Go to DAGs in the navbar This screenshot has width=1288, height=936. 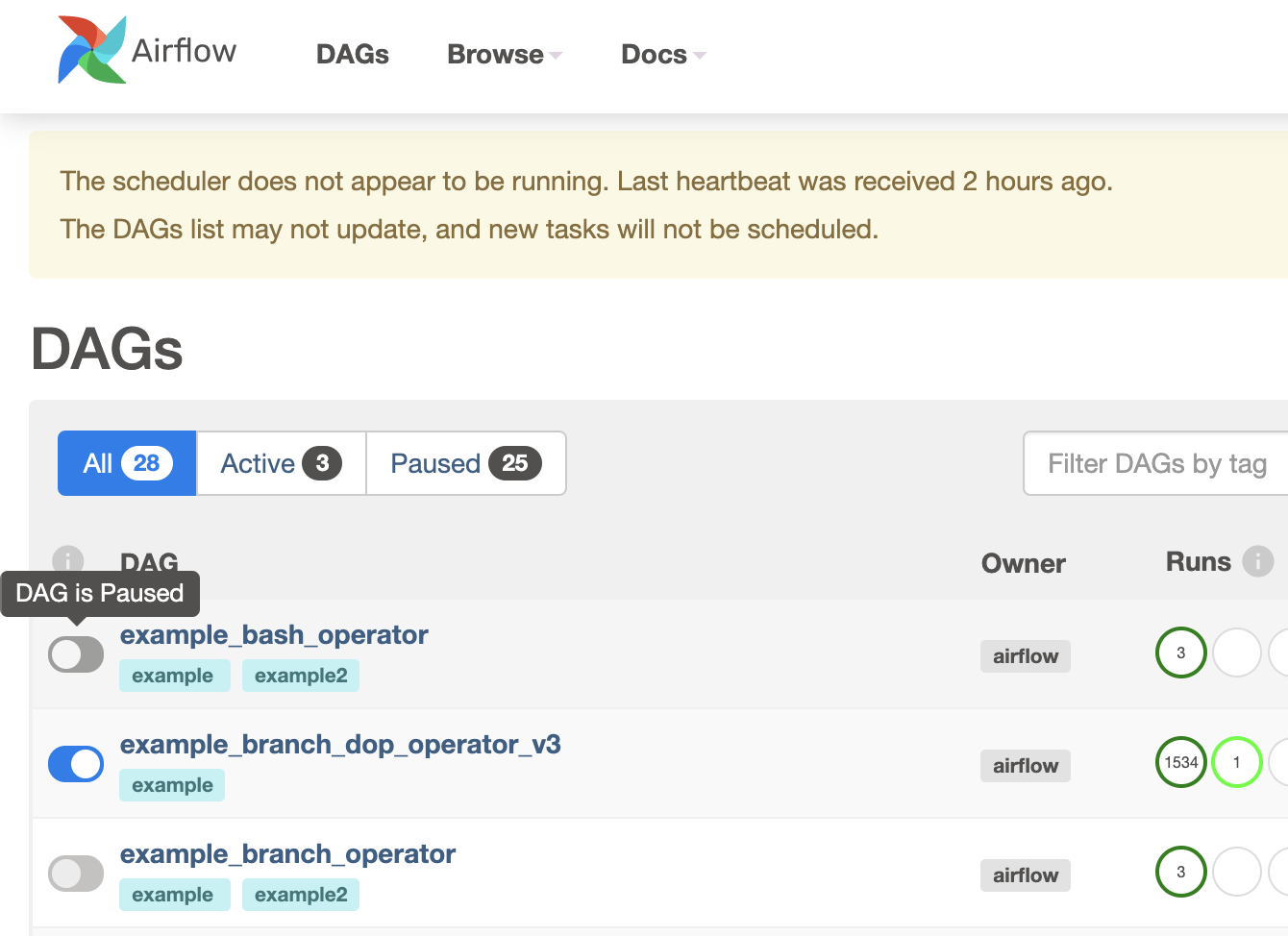353,55
